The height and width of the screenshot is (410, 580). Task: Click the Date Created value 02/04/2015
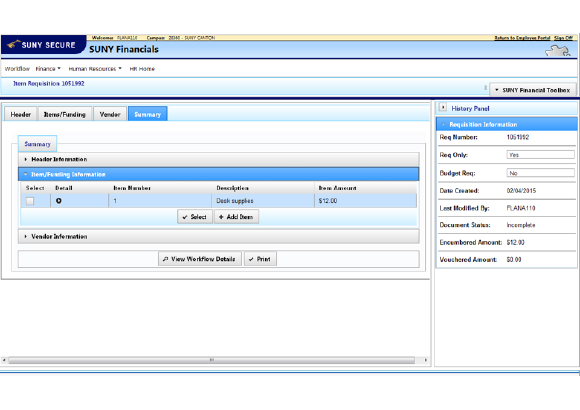coord(521,191)
